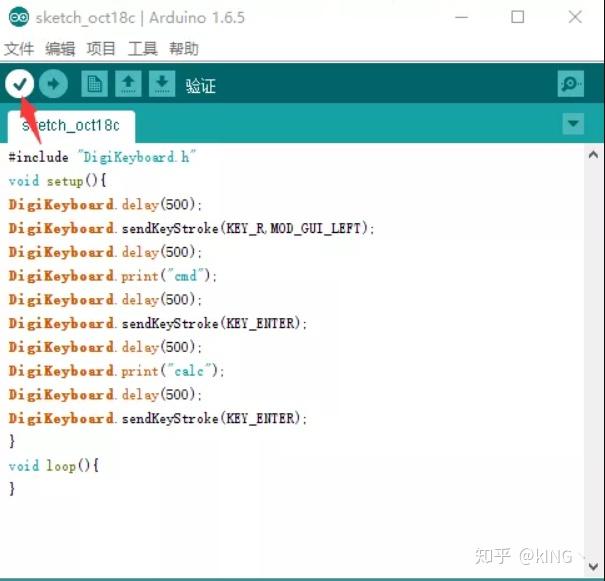
Task: Click the last sendKeyStroke(KEY_ENTER) line
Action: coord(158,418)
